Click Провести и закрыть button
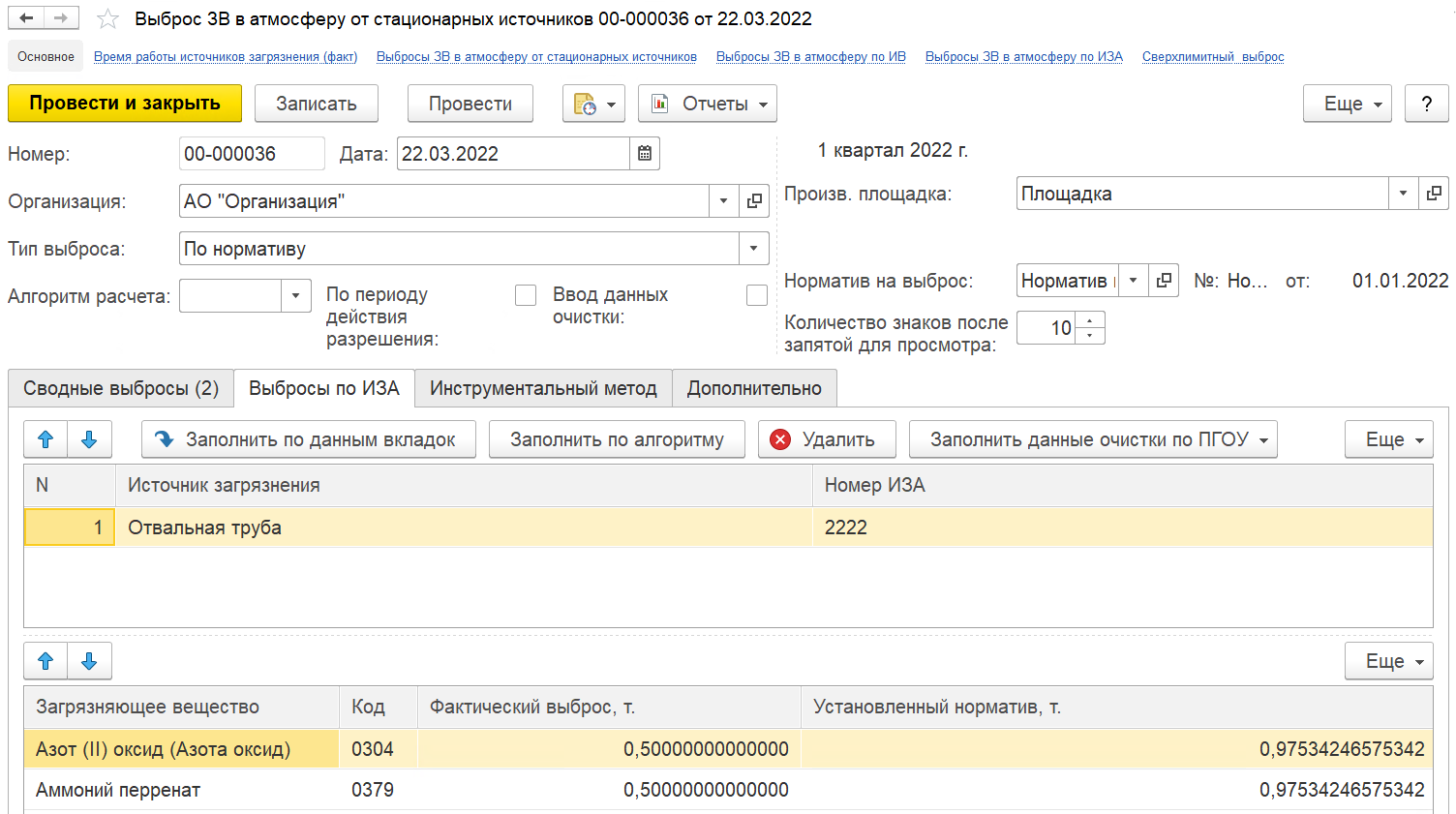The image size is (1456, 814). coord(125,104)
